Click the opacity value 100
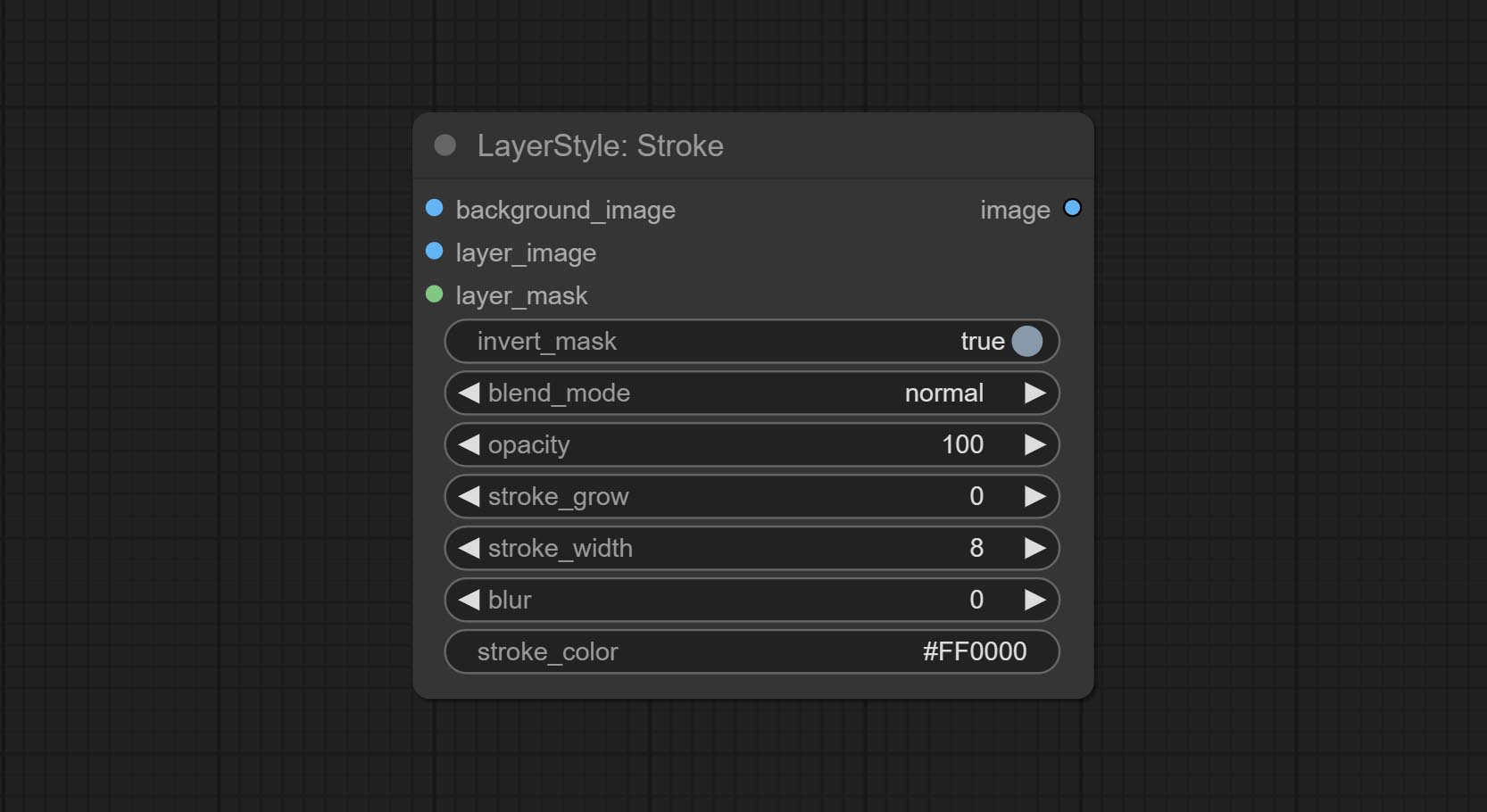Viewport: 1487px width, 812px height. click(x=962, y=444)
